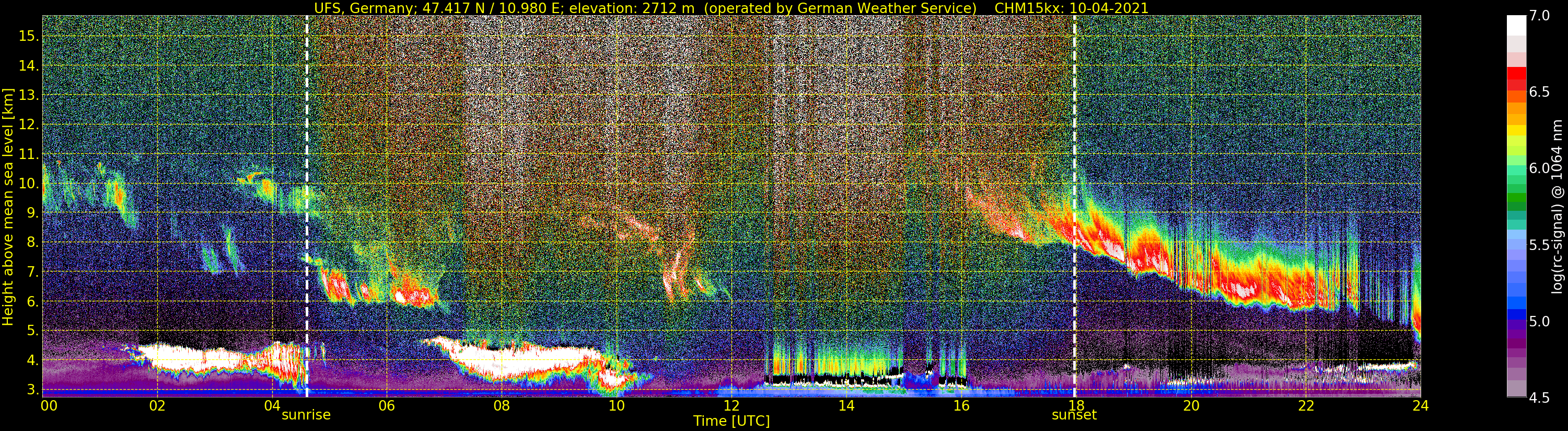The height and width of the screenshot is (431, 1568).
Task: Click the "16" time tick label
Action: coord(961,405)
